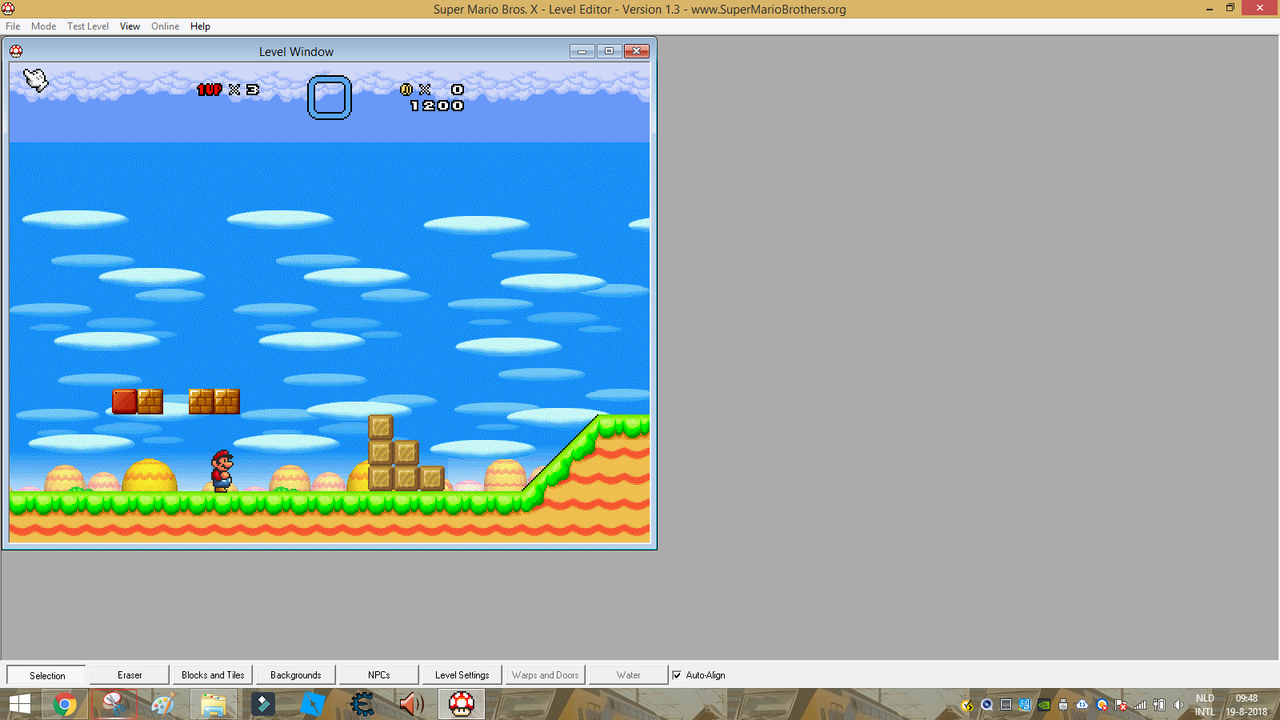Image resolution: width=1280 pixels, height=720 pixels.
Task: Click the reserve item box in HUD
Action: point(329,98)
